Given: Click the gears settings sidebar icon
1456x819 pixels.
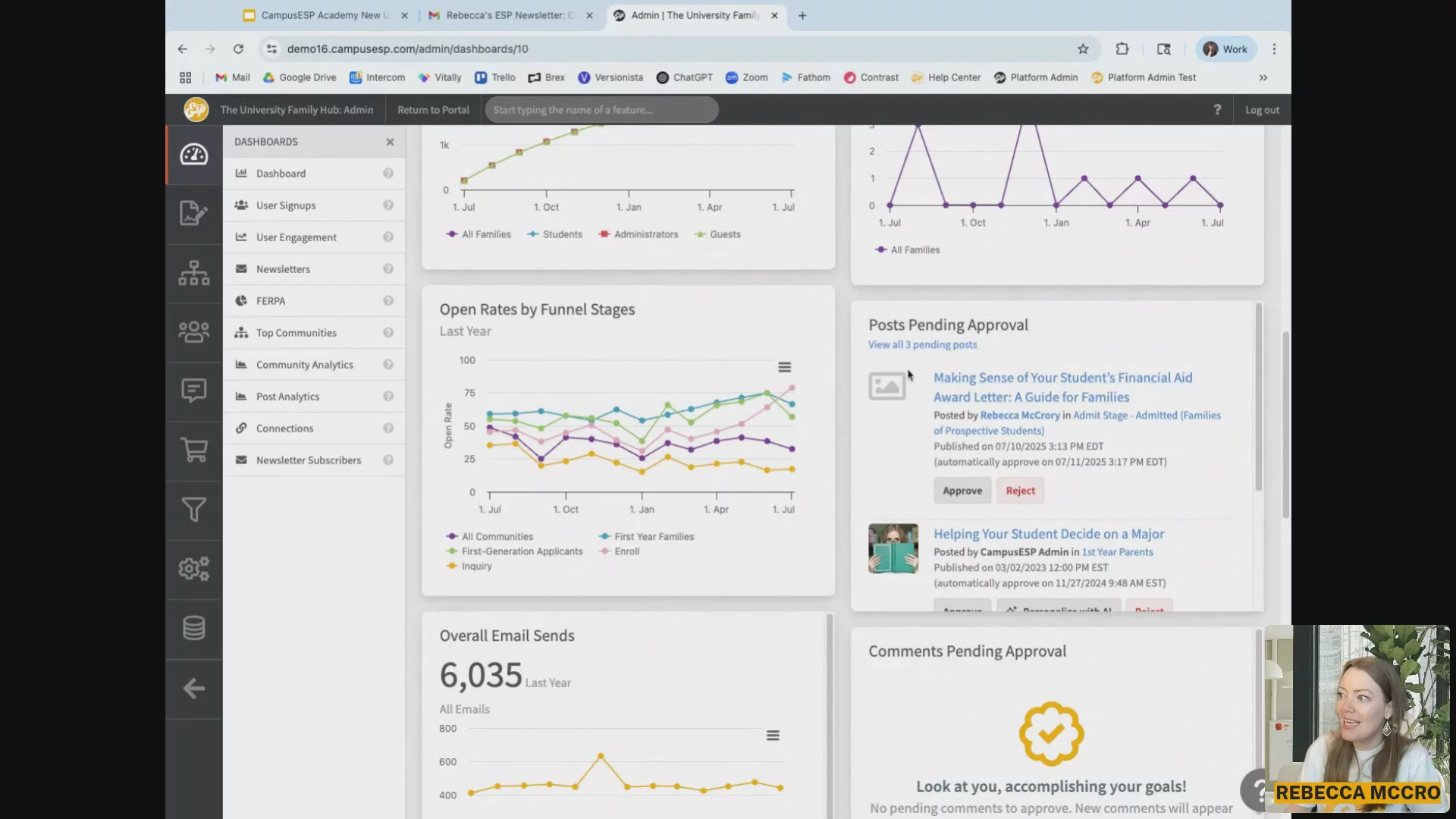Looking at the screenshot, I should (x=194, y=569).
